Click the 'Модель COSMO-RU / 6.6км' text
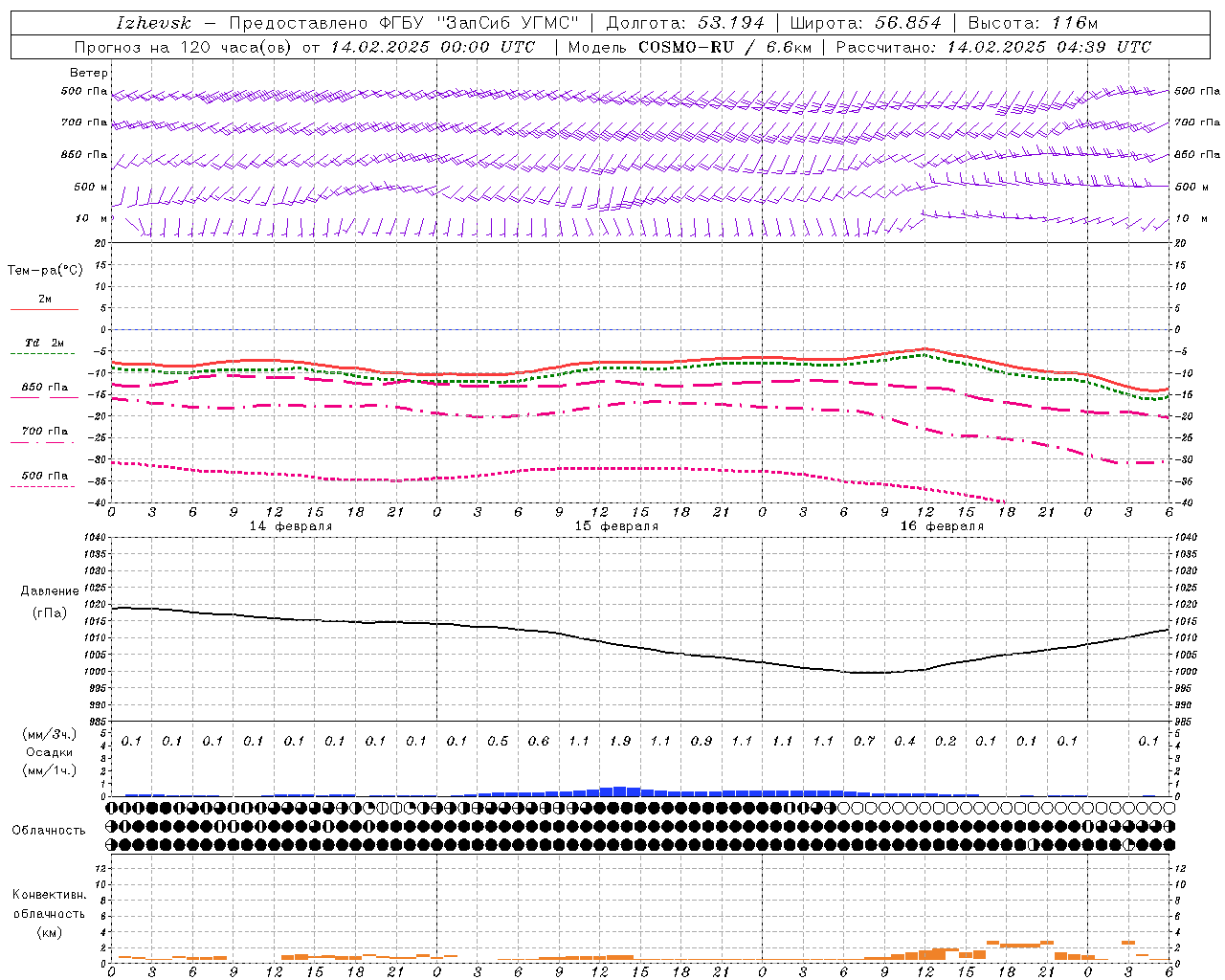 [689, 47]
